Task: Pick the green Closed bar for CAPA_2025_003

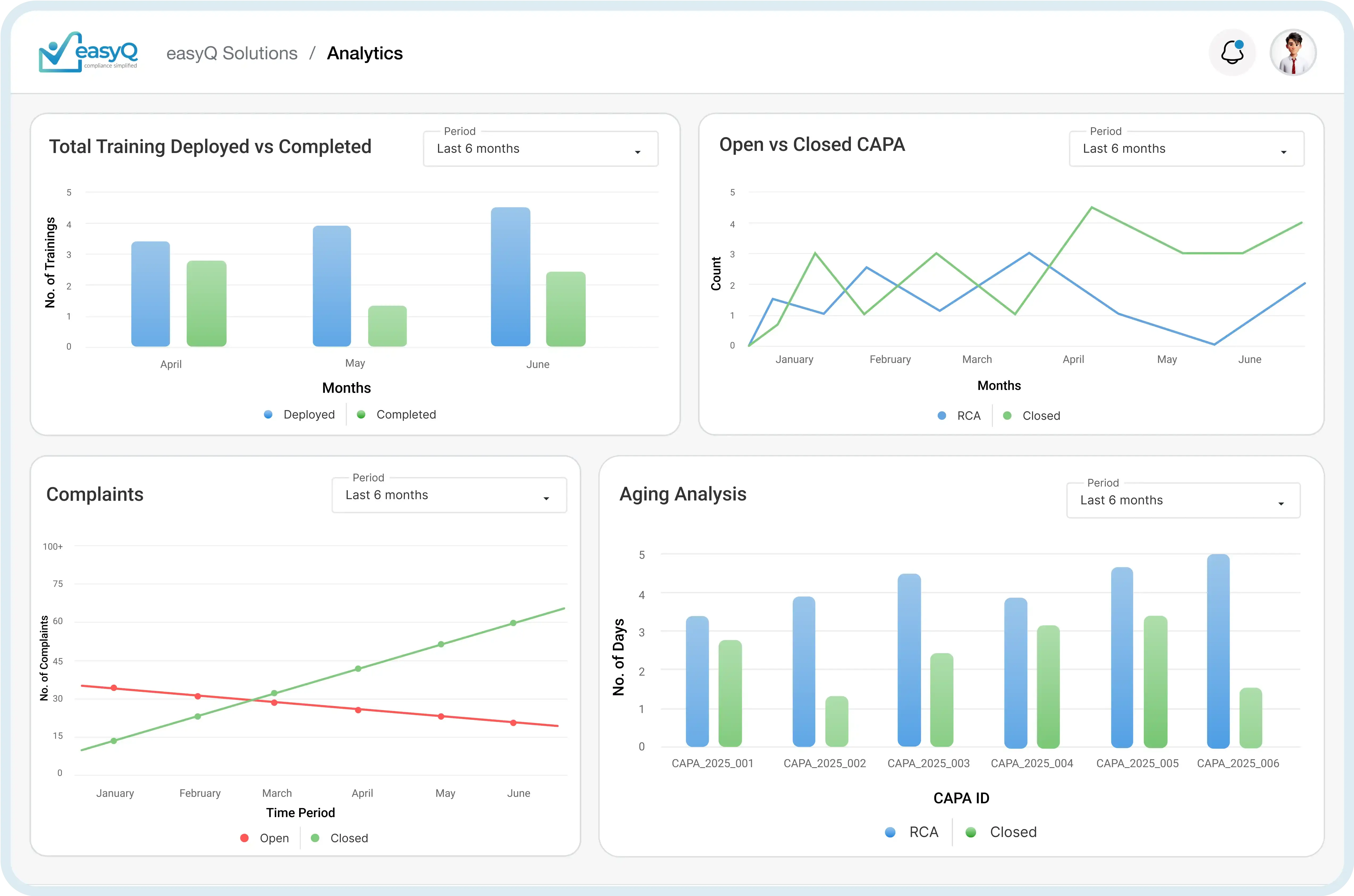Action: (942, 700)
